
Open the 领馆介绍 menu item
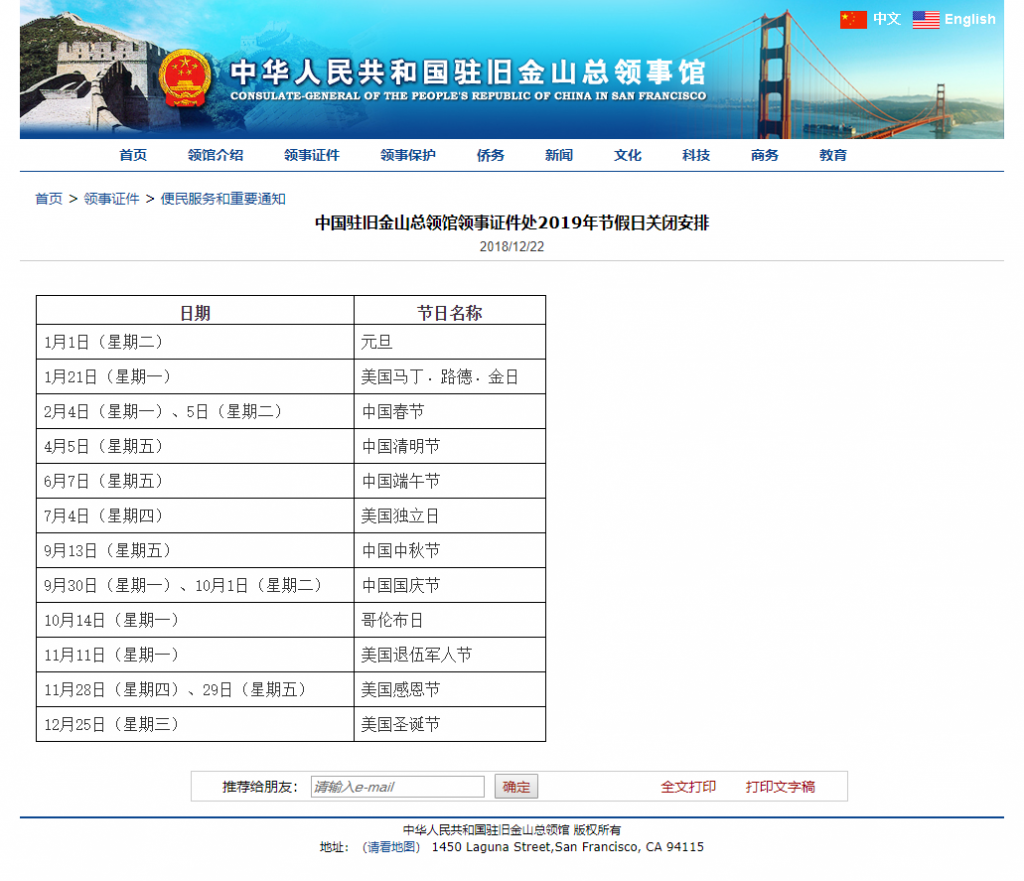(215, 155)
